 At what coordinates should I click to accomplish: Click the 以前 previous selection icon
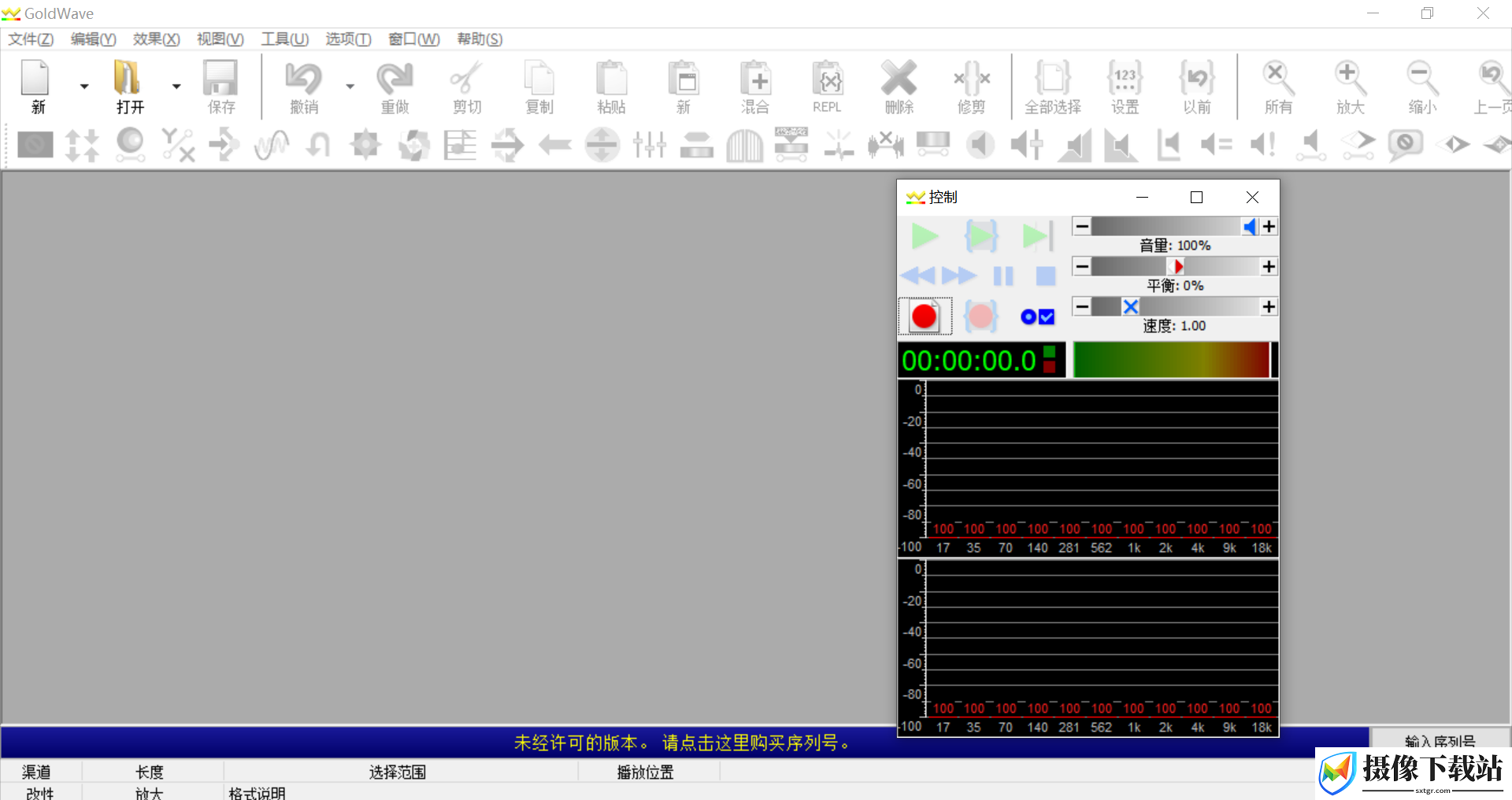[x=1197, y=86]
